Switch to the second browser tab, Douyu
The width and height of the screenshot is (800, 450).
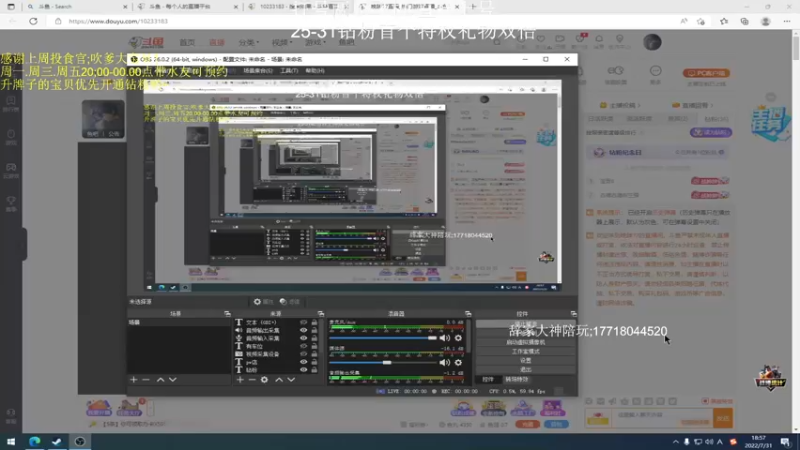coord(187,7)
